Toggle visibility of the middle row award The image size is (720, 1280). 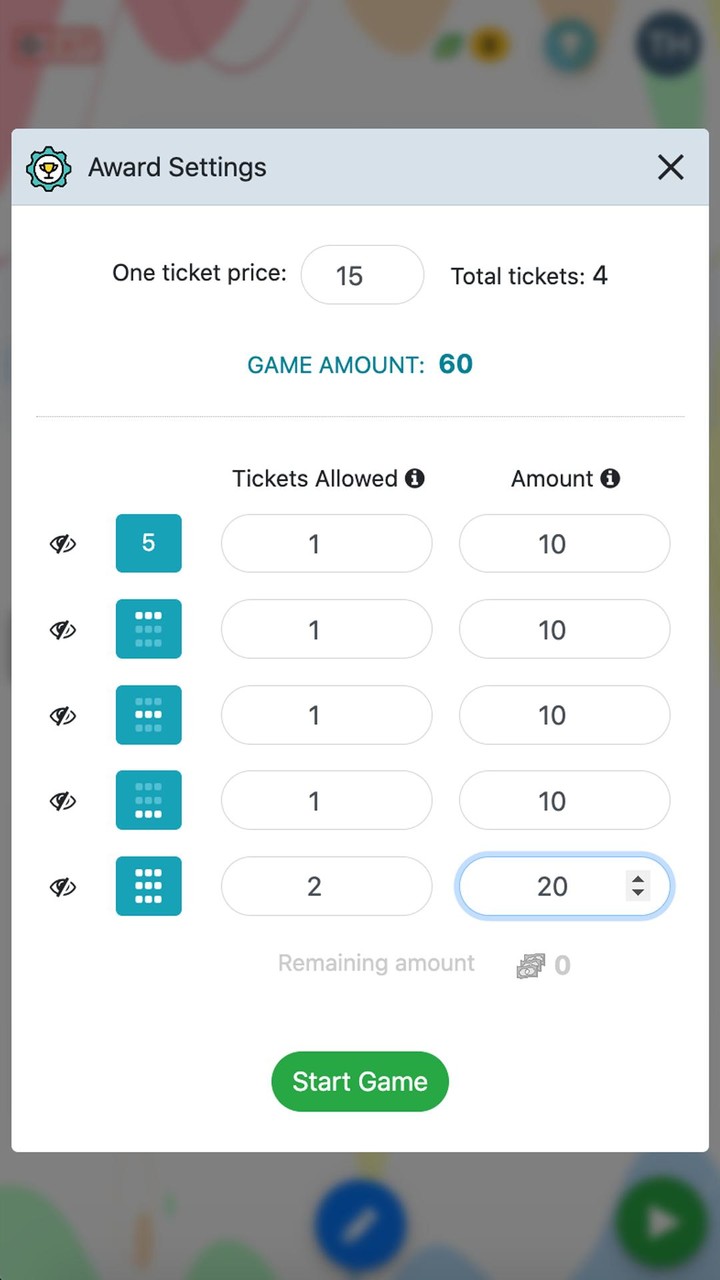(63, 716)
